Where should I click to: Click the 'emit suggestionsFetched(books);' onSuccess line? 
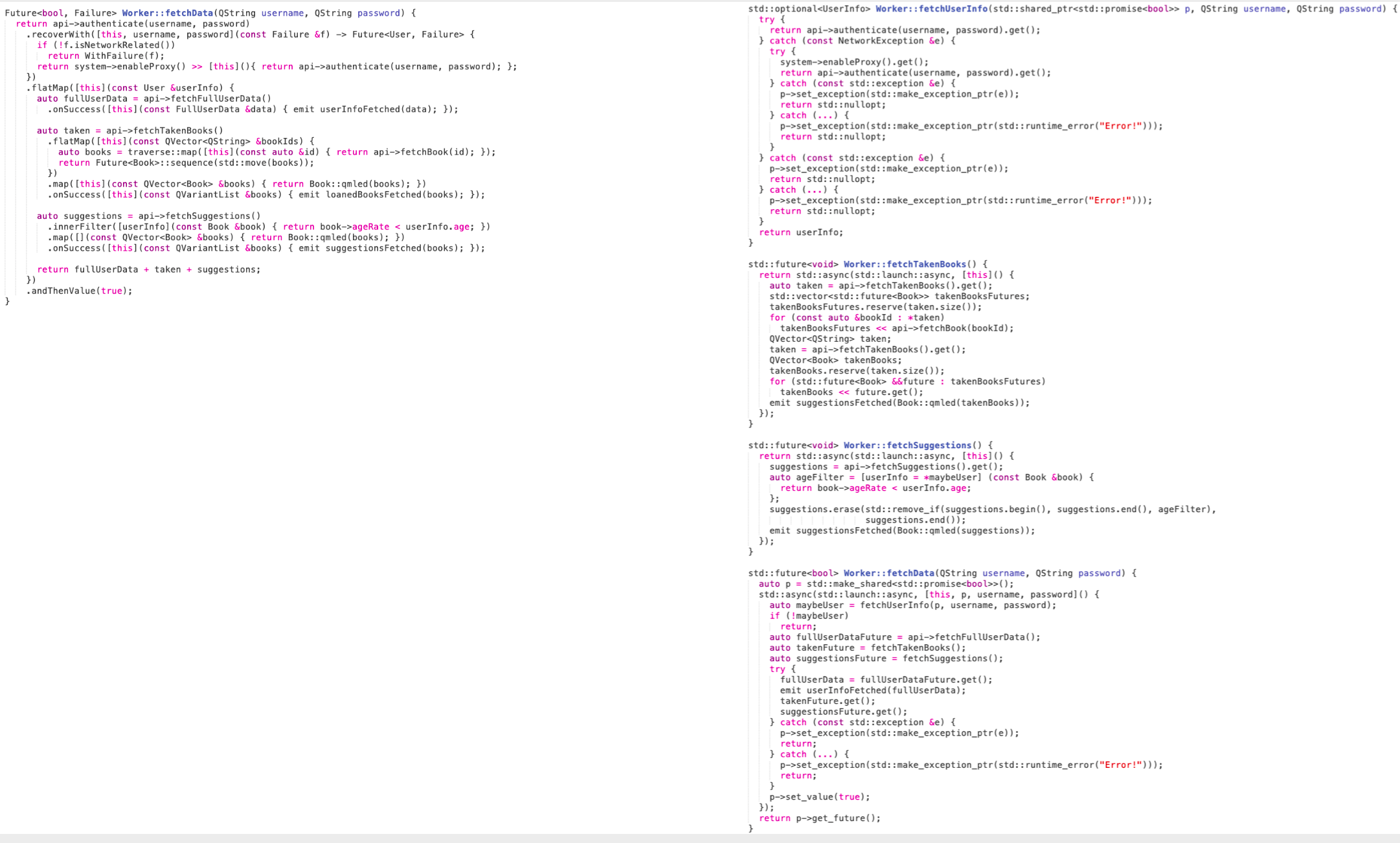[x=266, y=248]
